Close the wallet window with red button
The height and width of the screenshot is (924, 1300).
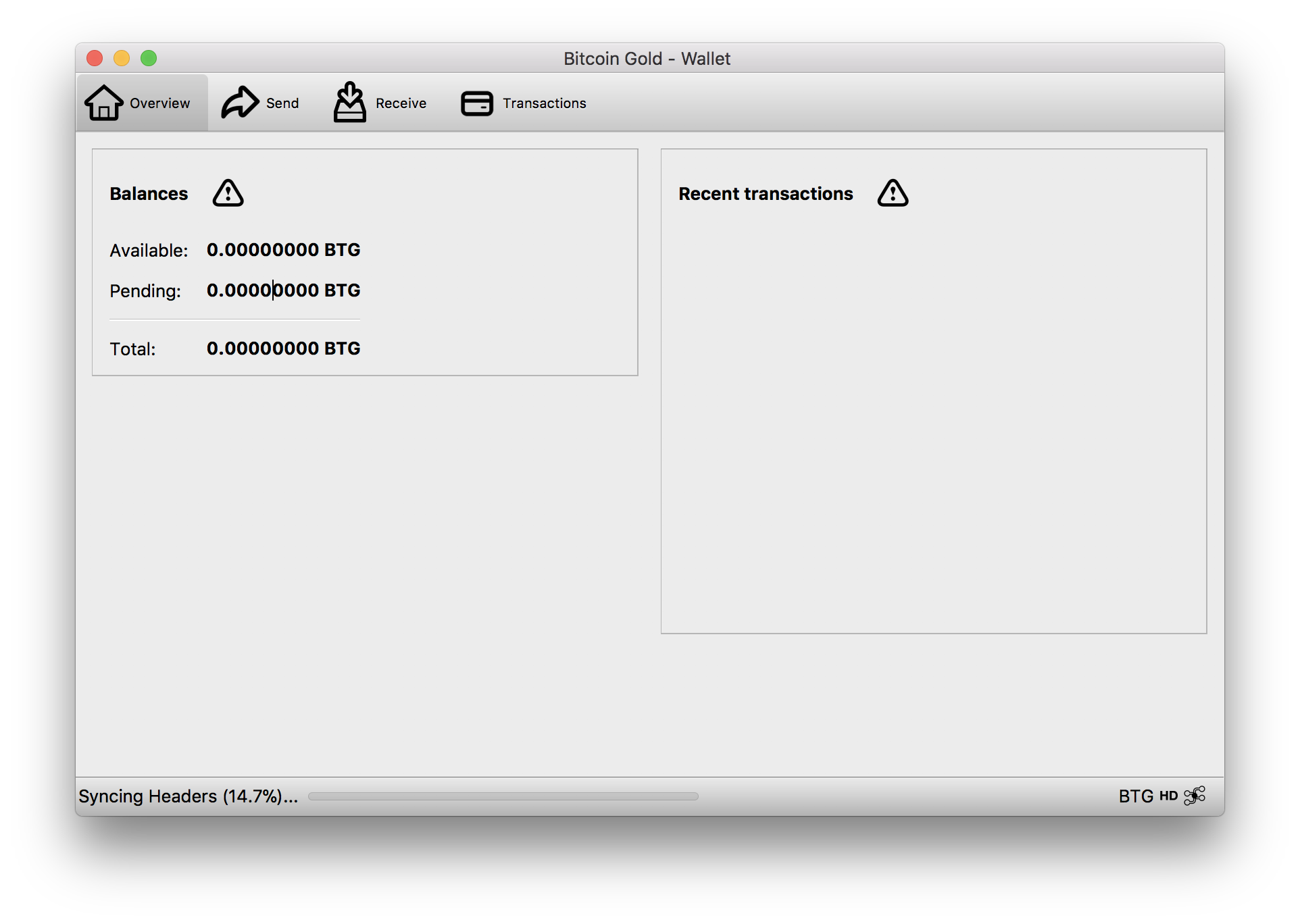click(95, 58)
